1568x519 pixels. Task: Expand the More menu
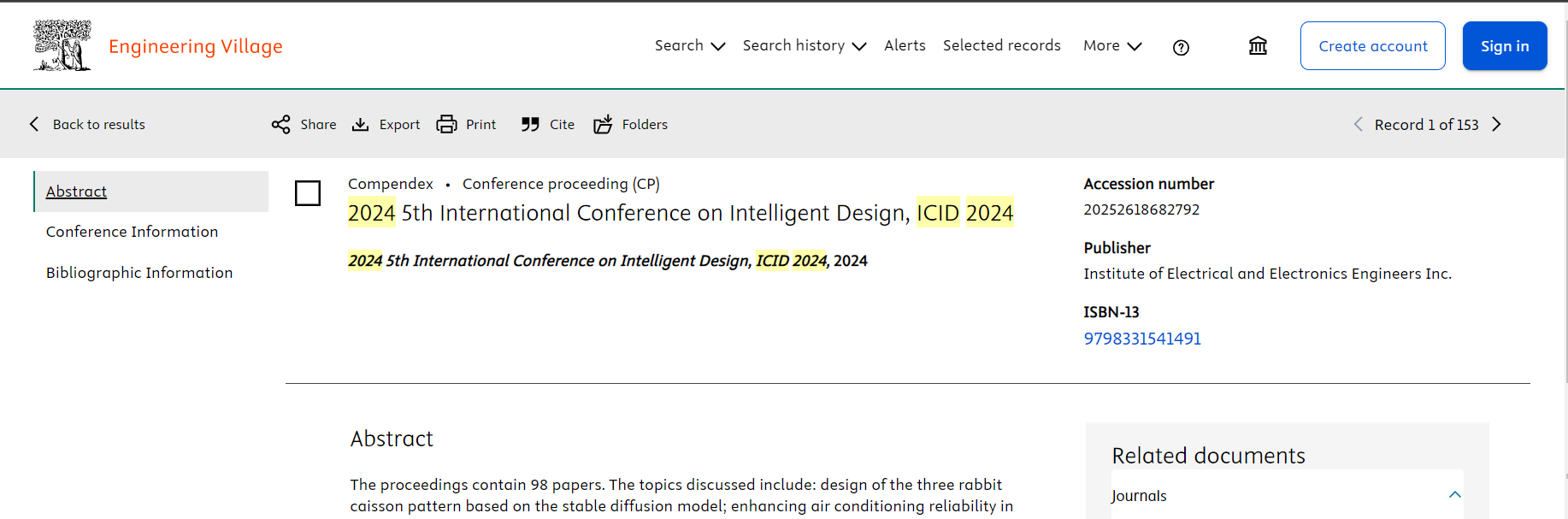click(x=1112, y=45)
